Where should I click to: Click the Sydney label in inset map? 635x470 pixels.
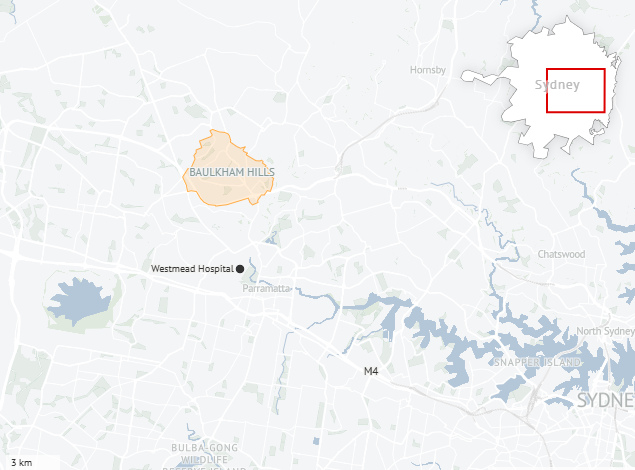click(x=557, y=85)
